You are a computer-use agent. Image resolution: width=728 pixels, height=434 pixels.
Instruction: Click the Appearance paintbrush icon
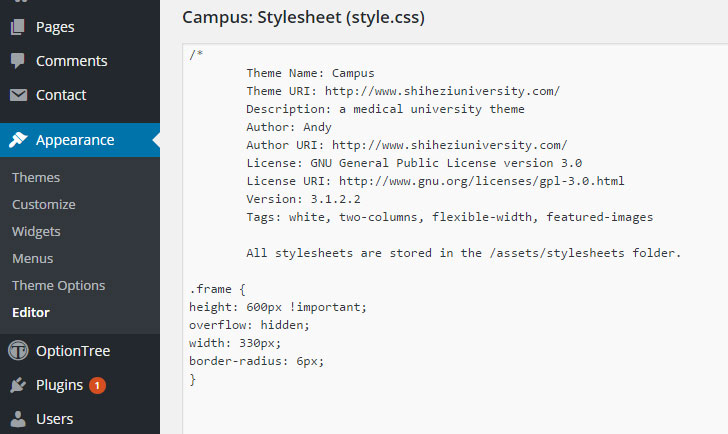coord(18,139)
